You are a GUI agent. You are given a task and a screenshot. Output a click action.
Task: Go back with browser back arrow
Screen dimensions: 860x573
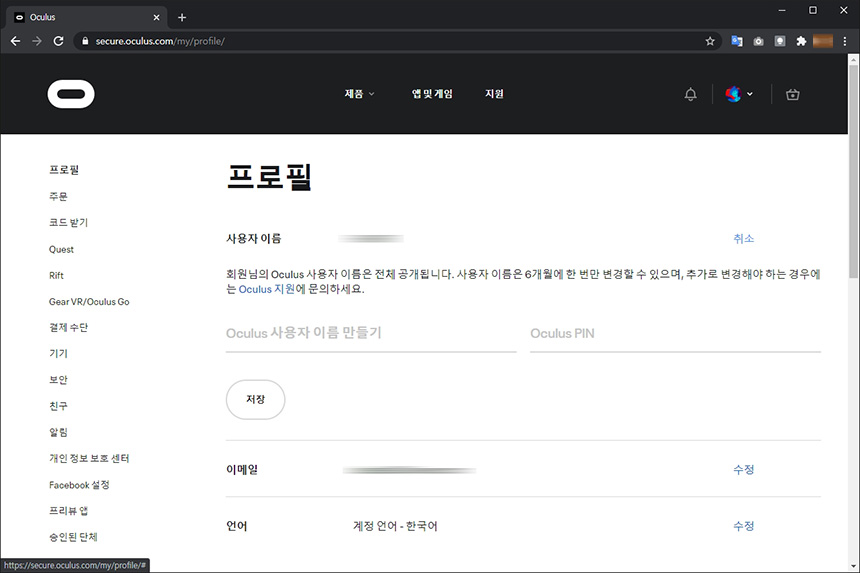tap(15, 41)
